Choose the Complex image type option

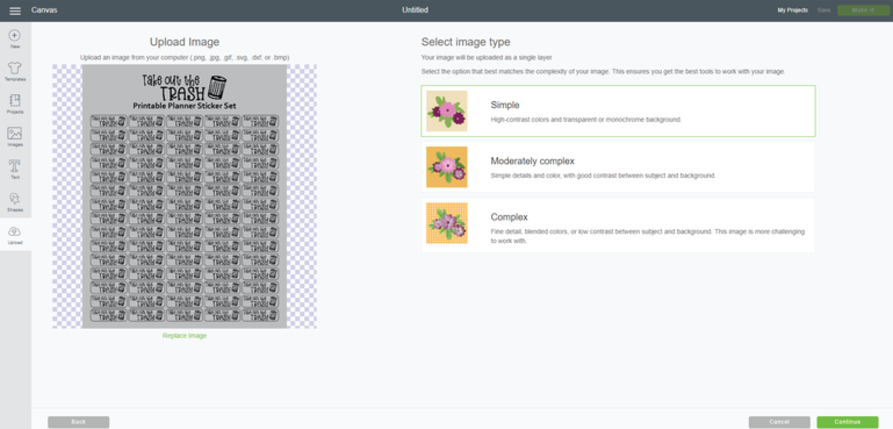tap(618, 224)
